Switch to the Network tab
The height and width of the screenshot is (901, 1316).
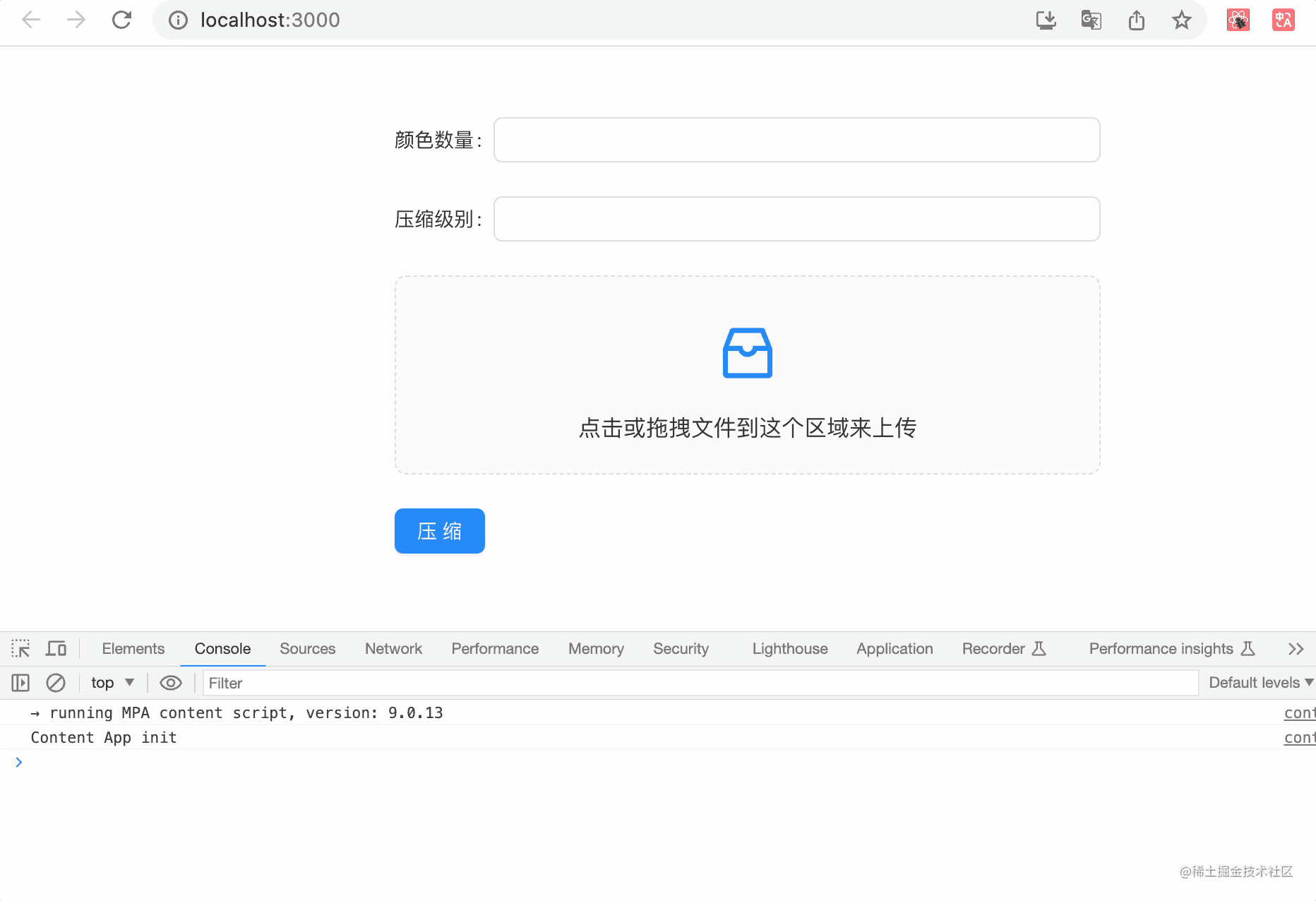point(393,648)
